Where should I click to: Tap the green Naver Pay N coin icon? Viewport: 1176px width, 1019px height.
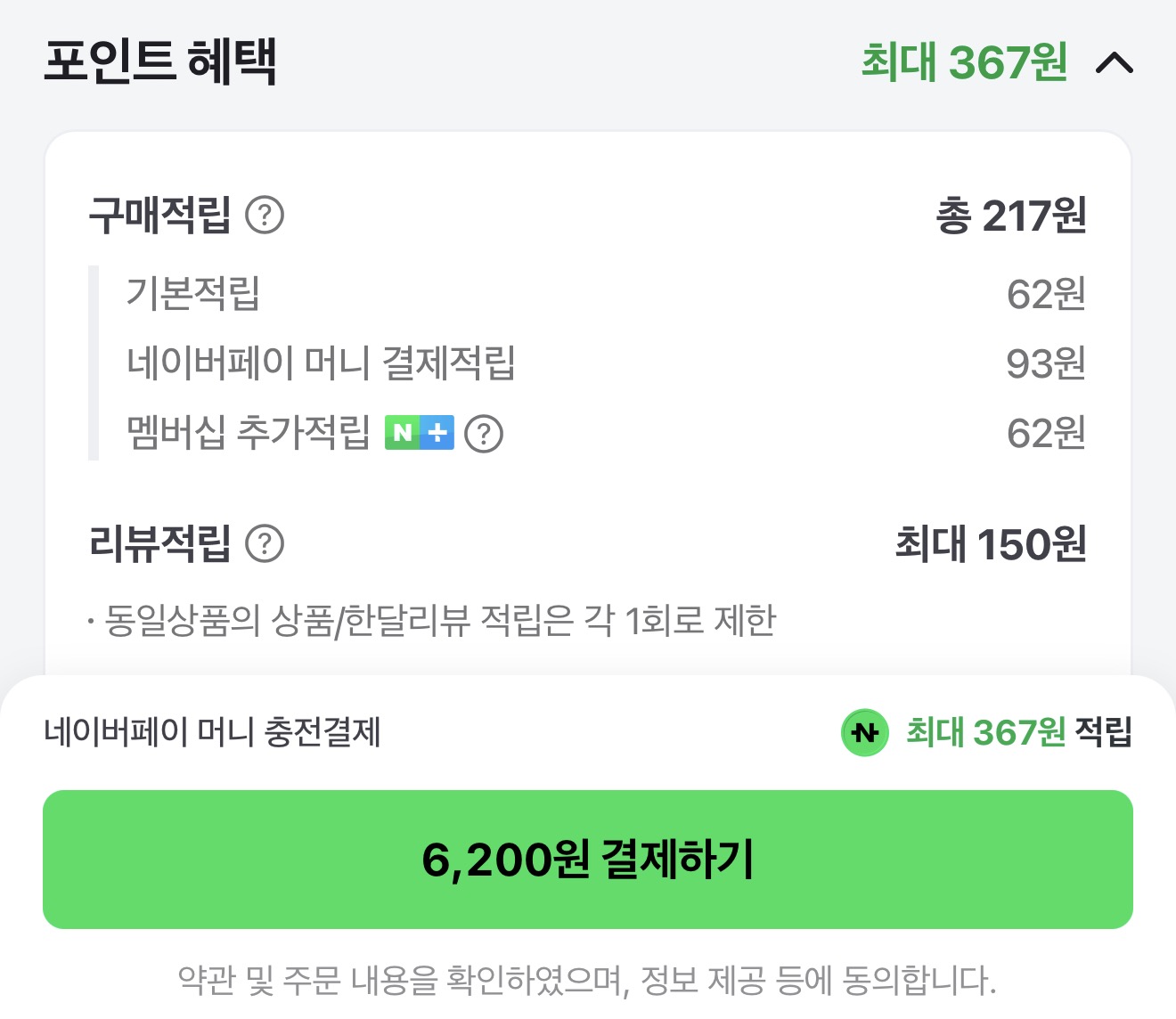click(x=864, y=732)
